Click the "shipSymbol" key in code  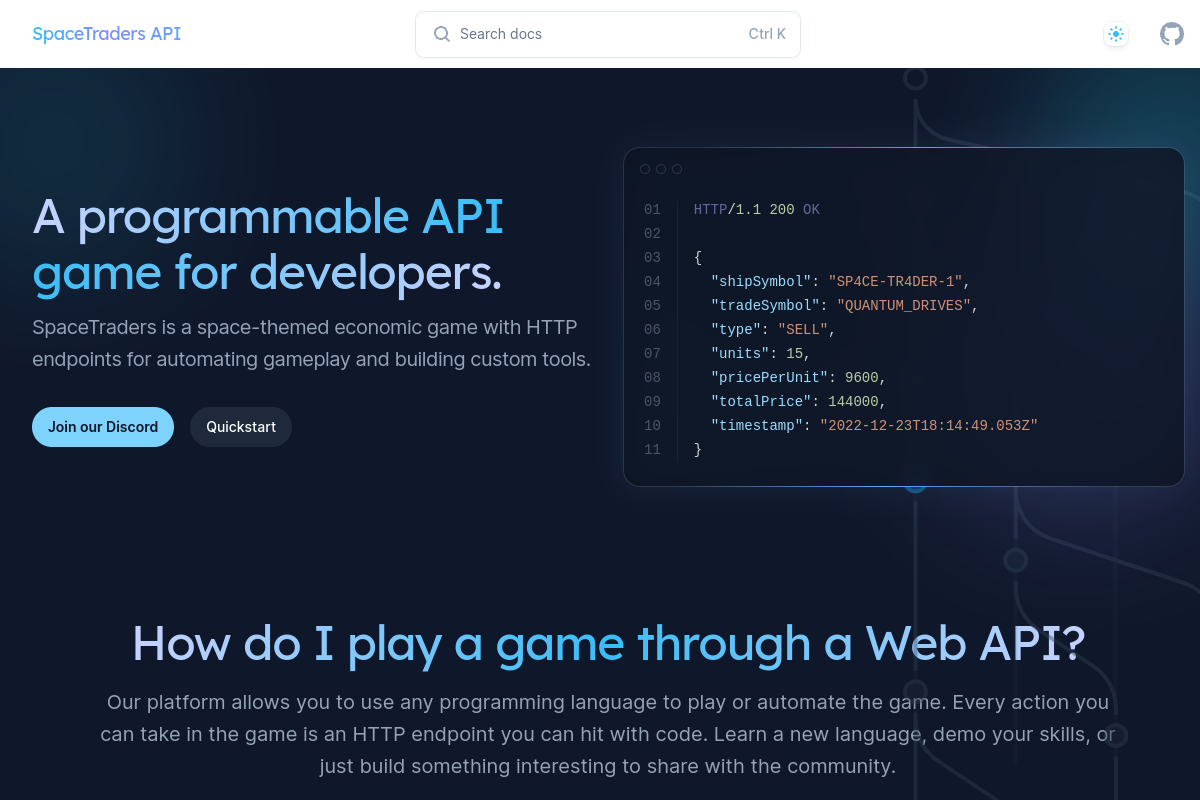(x=761, y=282)
